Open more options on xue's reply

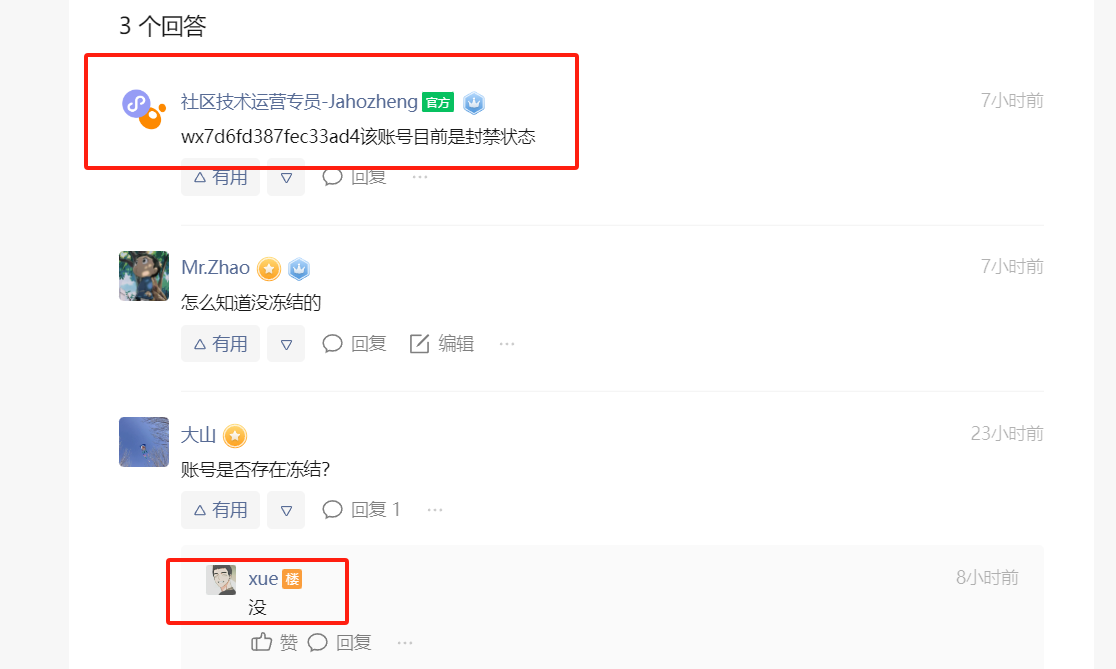point(405,643)
